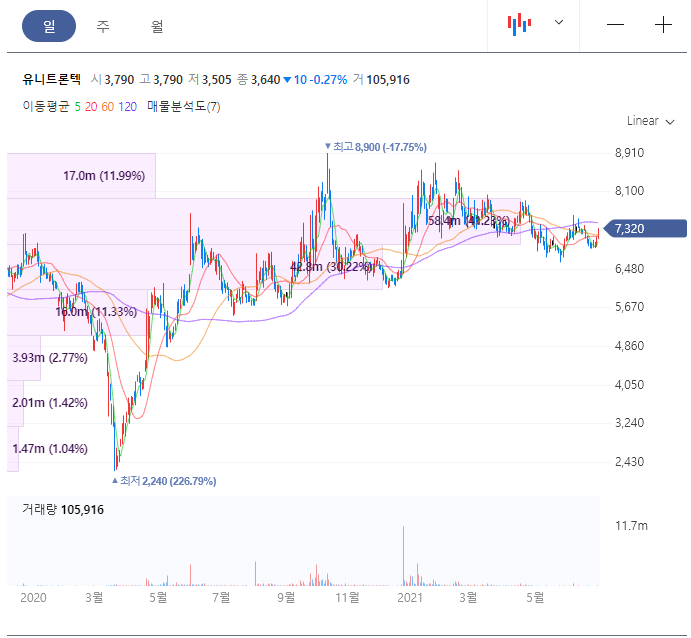Click the 4,050 price axis label
691x638 pixels.
coord(629,385)
